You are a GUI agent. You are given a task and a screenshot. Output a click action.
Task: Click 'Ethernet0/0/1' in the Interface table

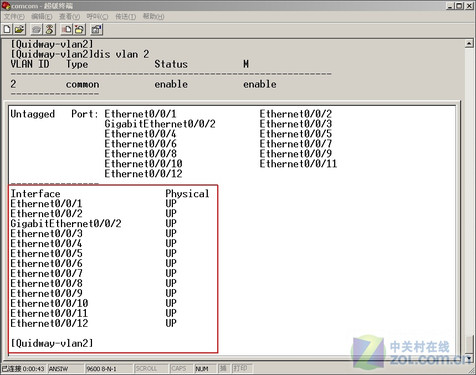46,204
